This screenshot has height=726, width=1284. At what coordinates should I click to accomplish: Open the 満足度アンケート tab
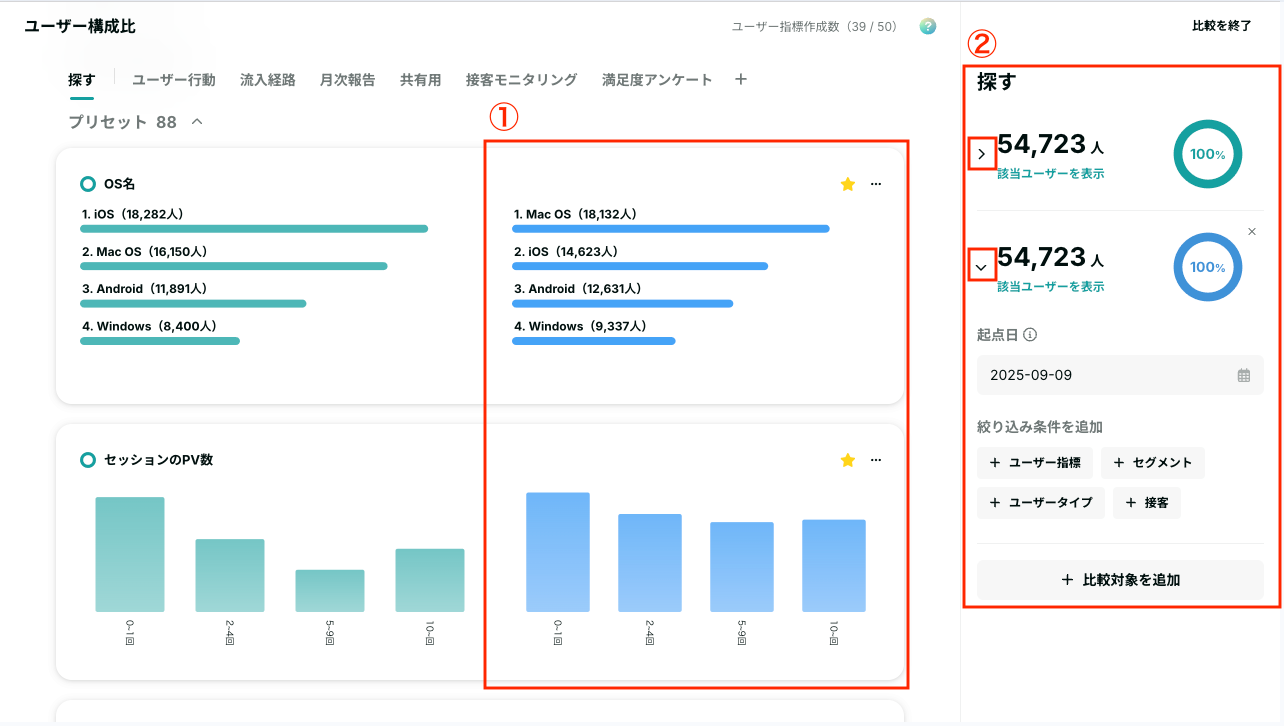[x=657, y=80]
